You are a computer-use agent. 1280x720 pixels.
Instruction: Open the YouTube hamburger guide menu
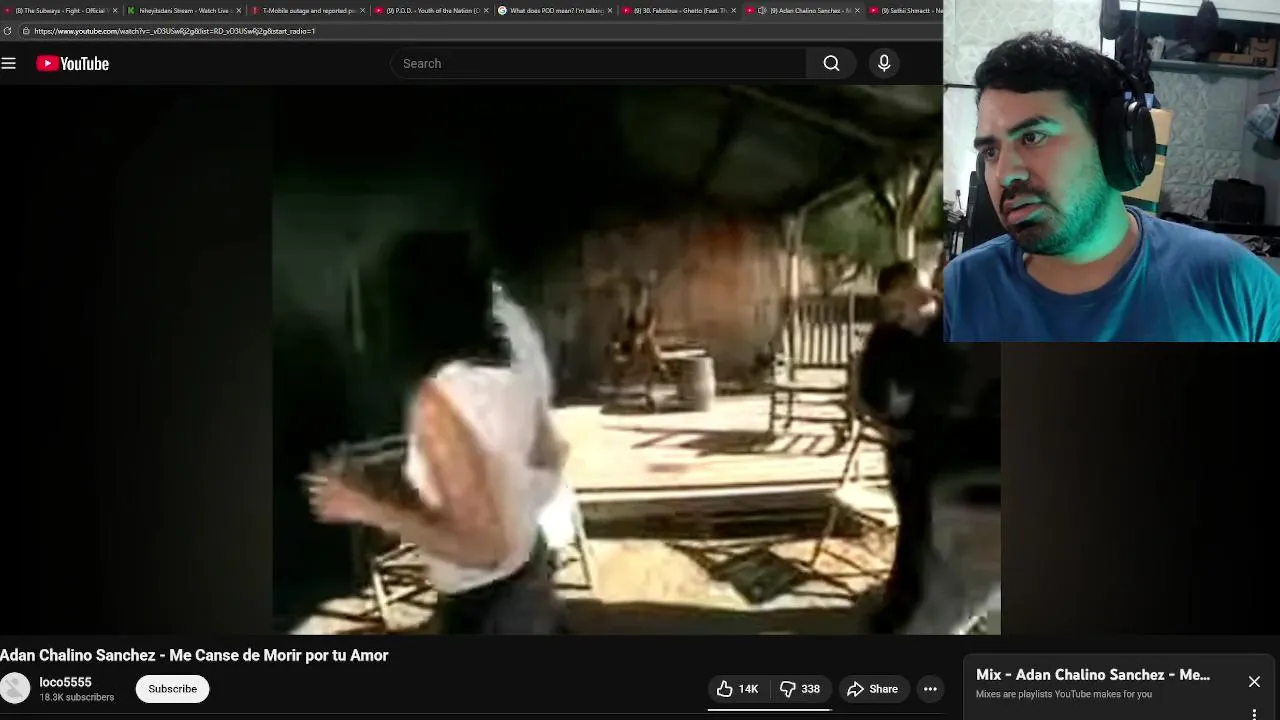point(9,64)
